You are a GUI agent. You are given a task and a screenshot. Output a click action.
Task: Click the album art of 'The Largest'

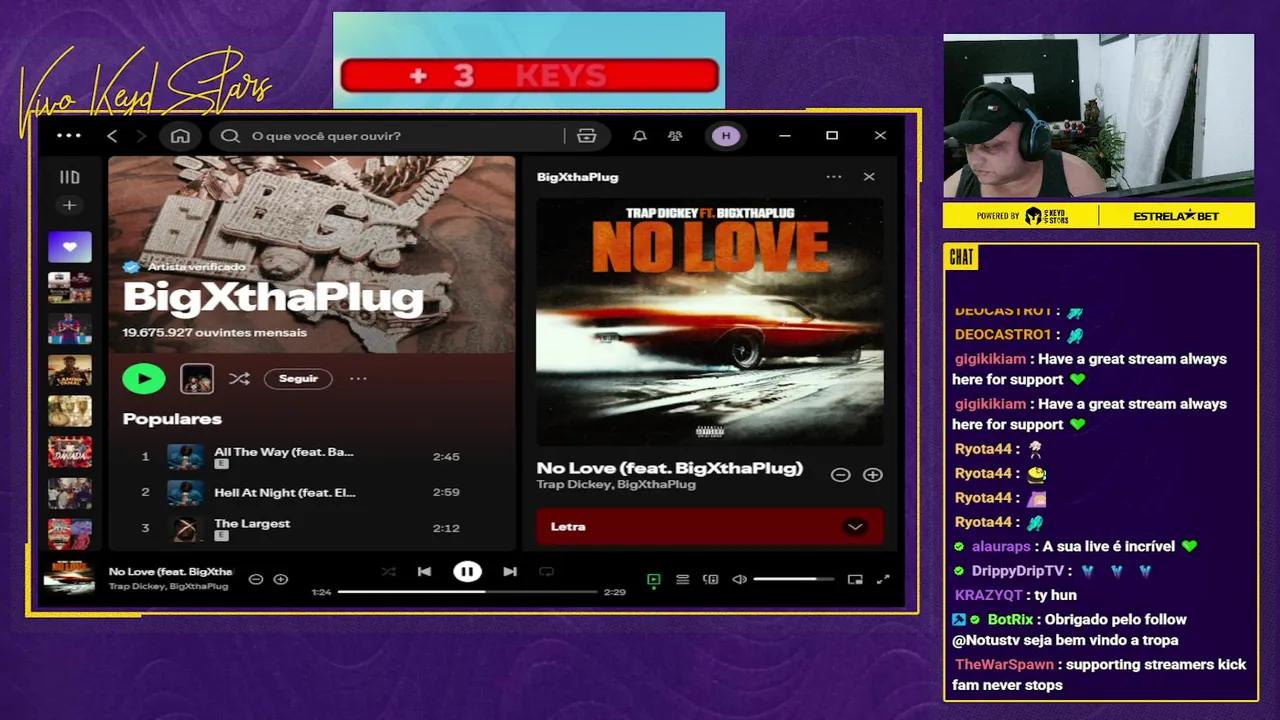pos(185,528)
